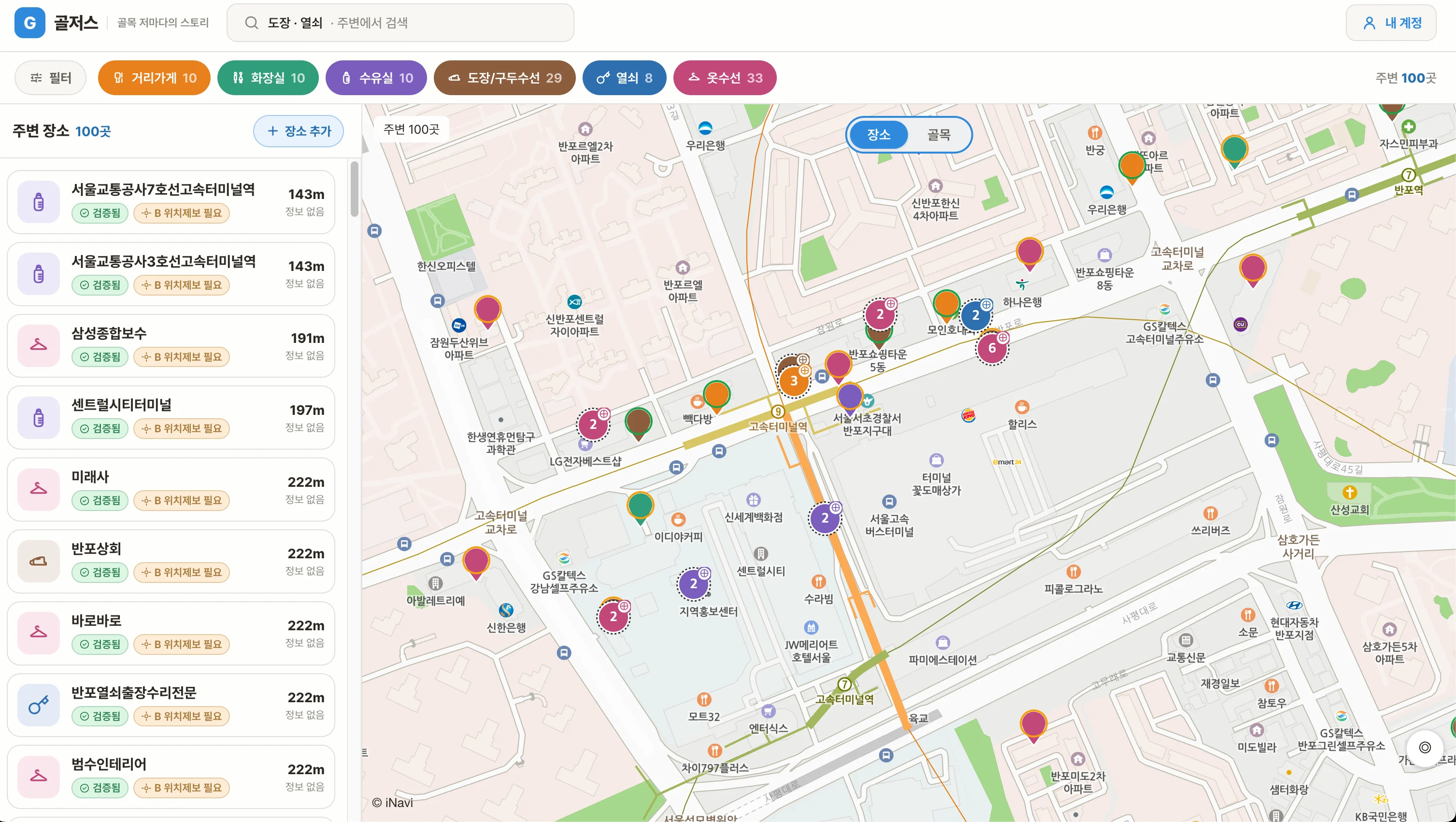Image resolution: width=1456 pixels, height=822 pixels.
Task: Click the hanger icon of 삼성종합보수
Action: click(39, 345)
